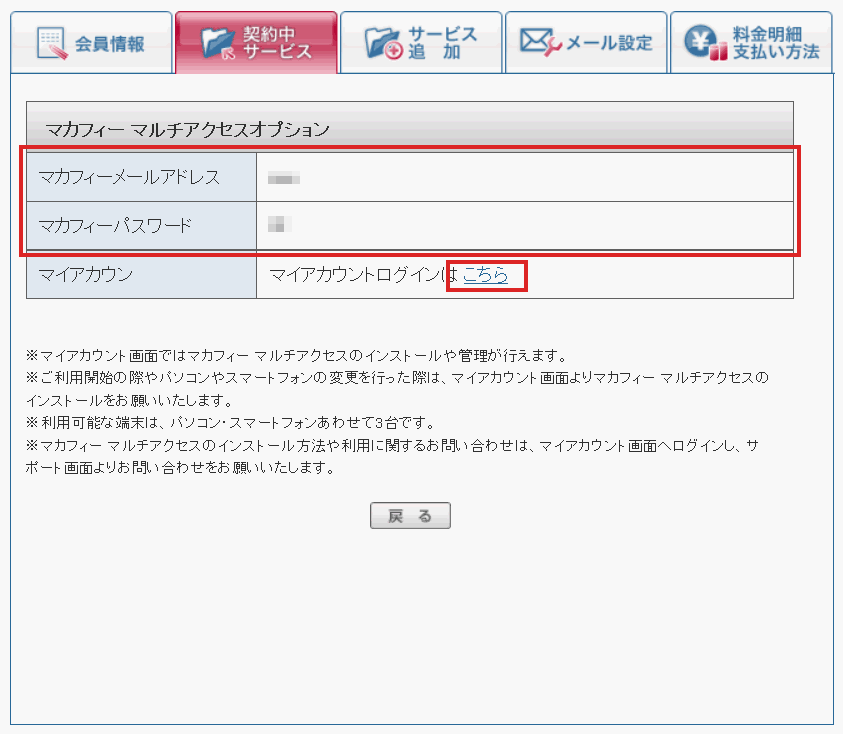Viewport: 843px width, 734px height.
Task: Click the envelope wrench icon on メール設定
Action: pos(541,42)
